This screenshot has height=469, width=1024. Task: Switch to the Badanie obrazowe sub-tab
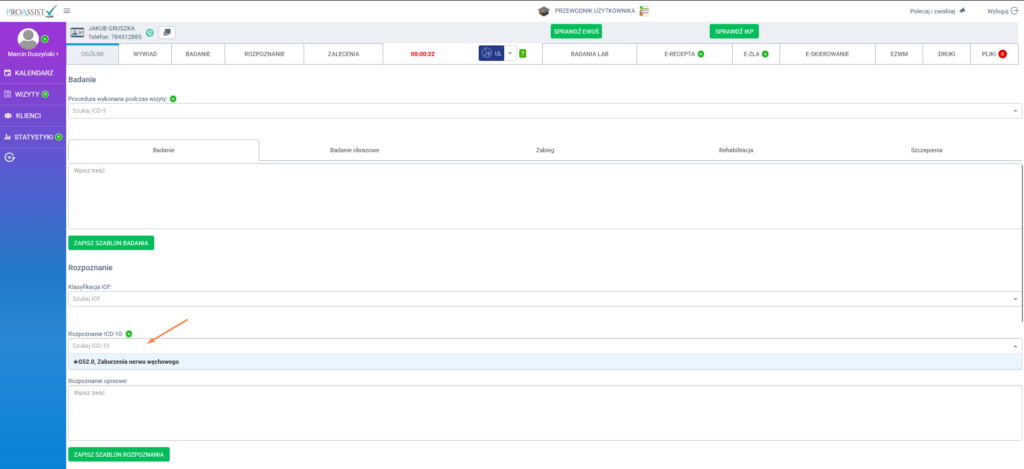click(x=354, y=149)
